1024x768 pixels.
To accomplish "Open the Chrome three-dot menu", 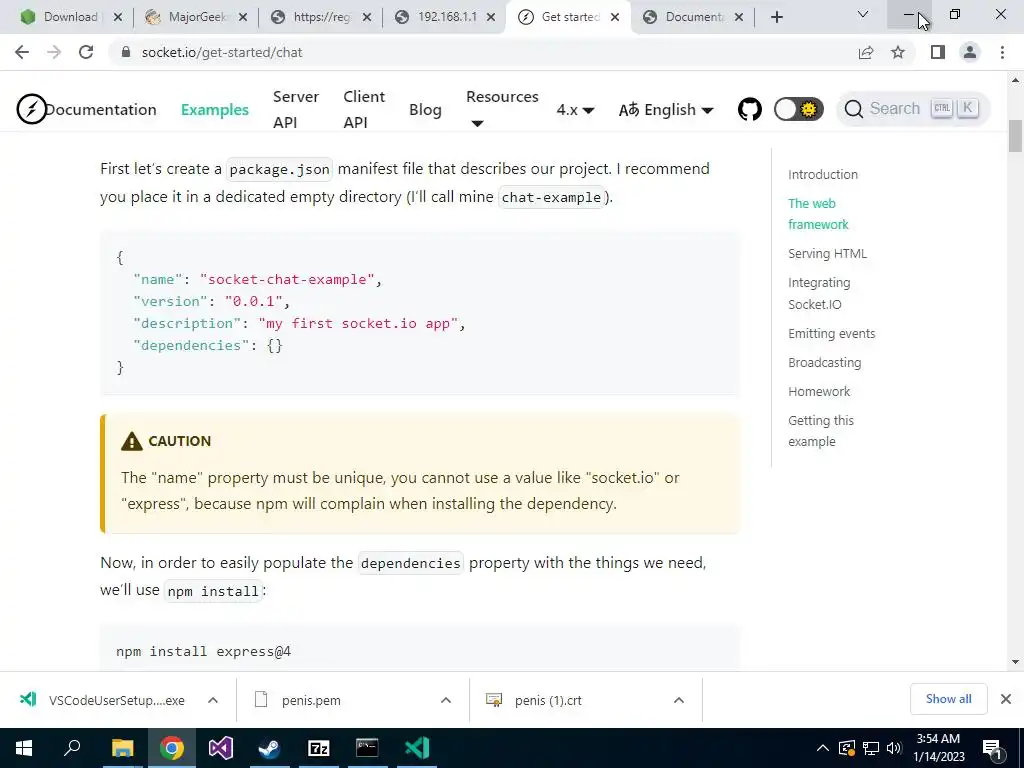I will pyautogui.click(x=1002, y=52).
